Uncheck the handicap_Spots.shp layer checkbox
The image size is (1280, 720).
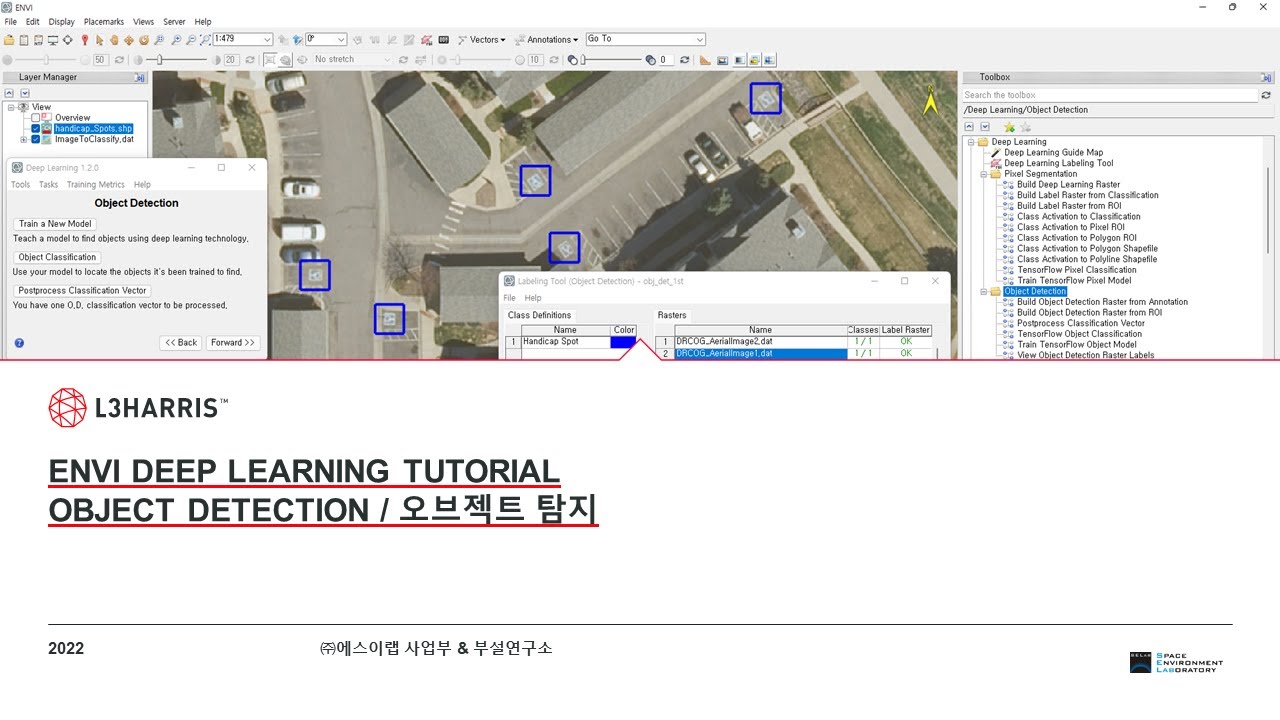36,129
